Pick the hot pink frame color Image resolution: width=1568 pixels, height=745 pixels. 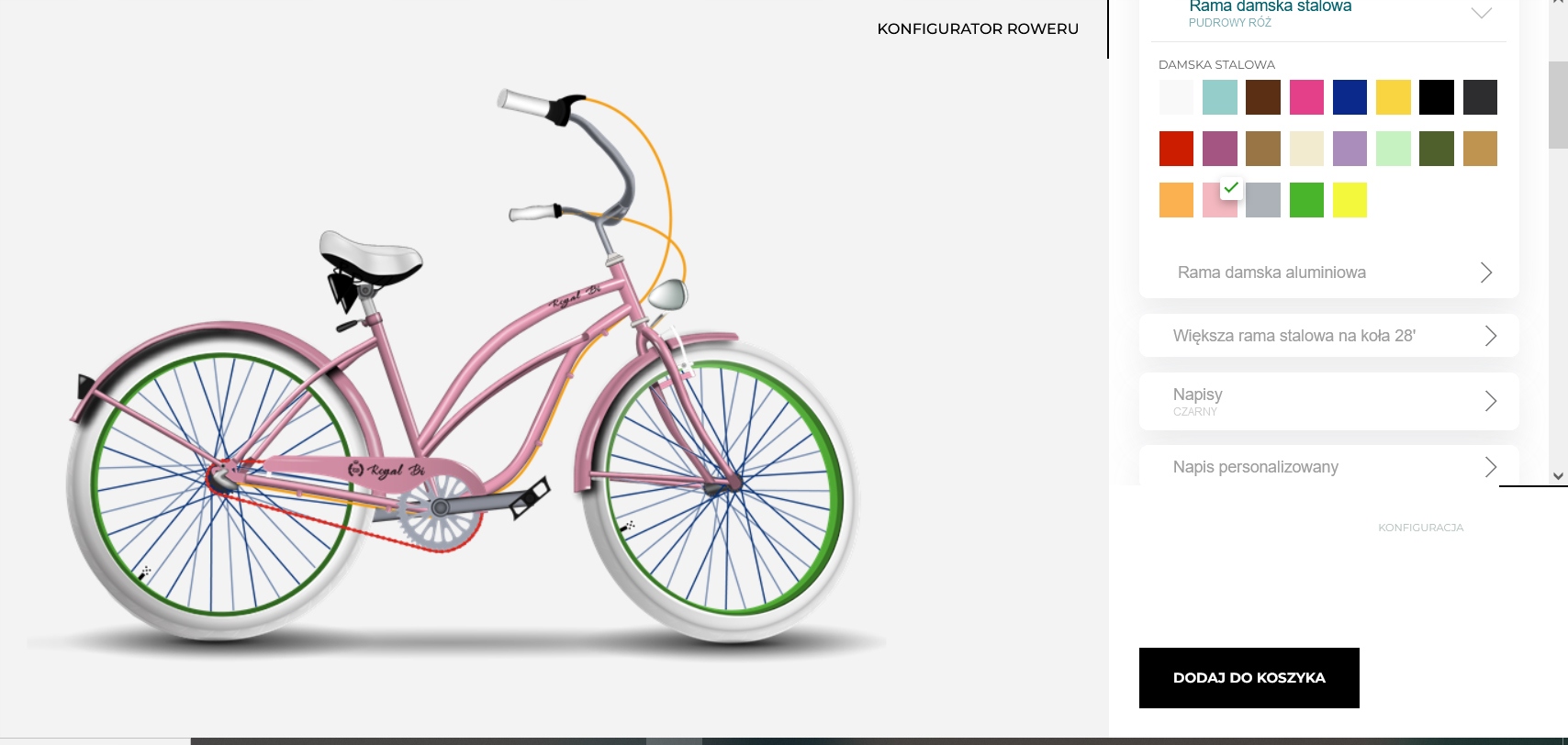[x=1306, y=97]
